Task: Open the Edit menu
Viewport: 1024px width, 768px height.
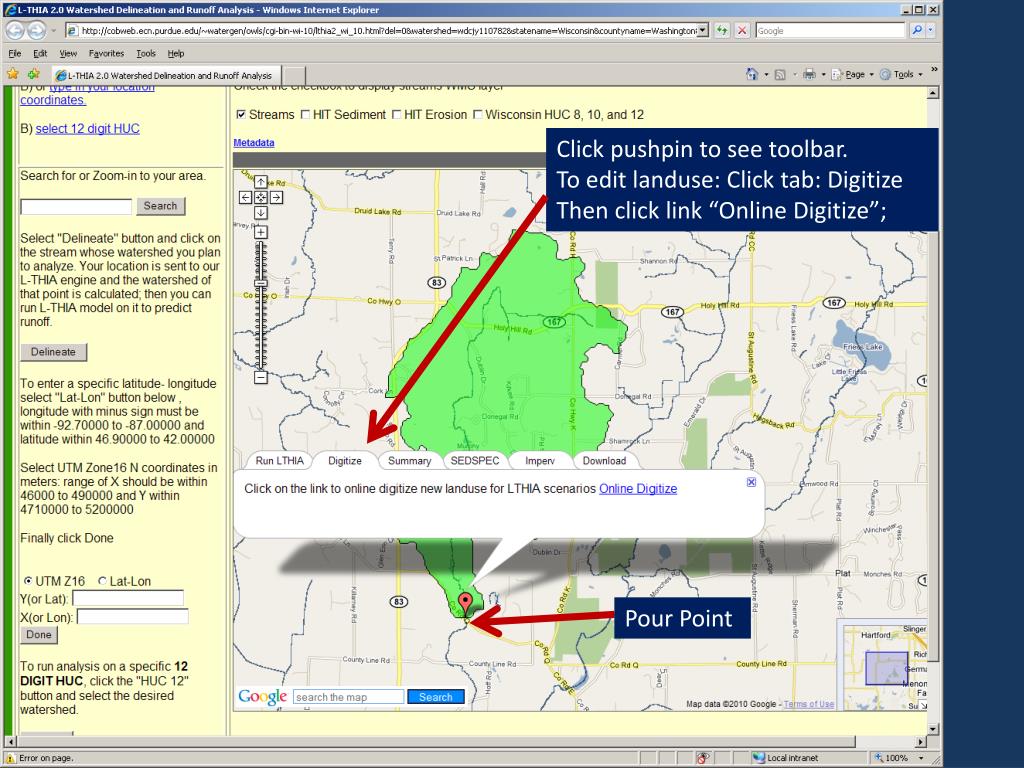Action: [40, 54]
